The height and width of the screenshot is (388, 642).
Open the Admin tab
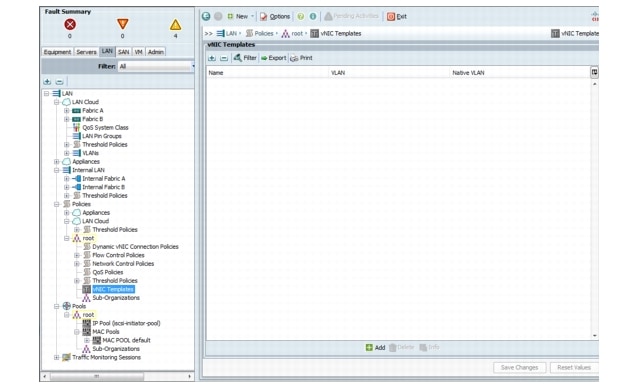[x=156, y=52]
